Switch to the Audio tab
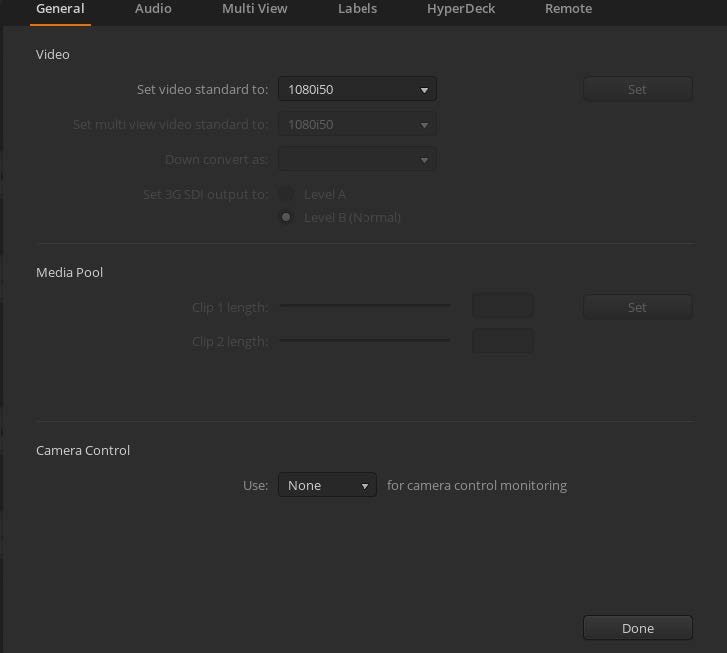The width and height of the screenshot is (727, 653). tap(153, 9)
